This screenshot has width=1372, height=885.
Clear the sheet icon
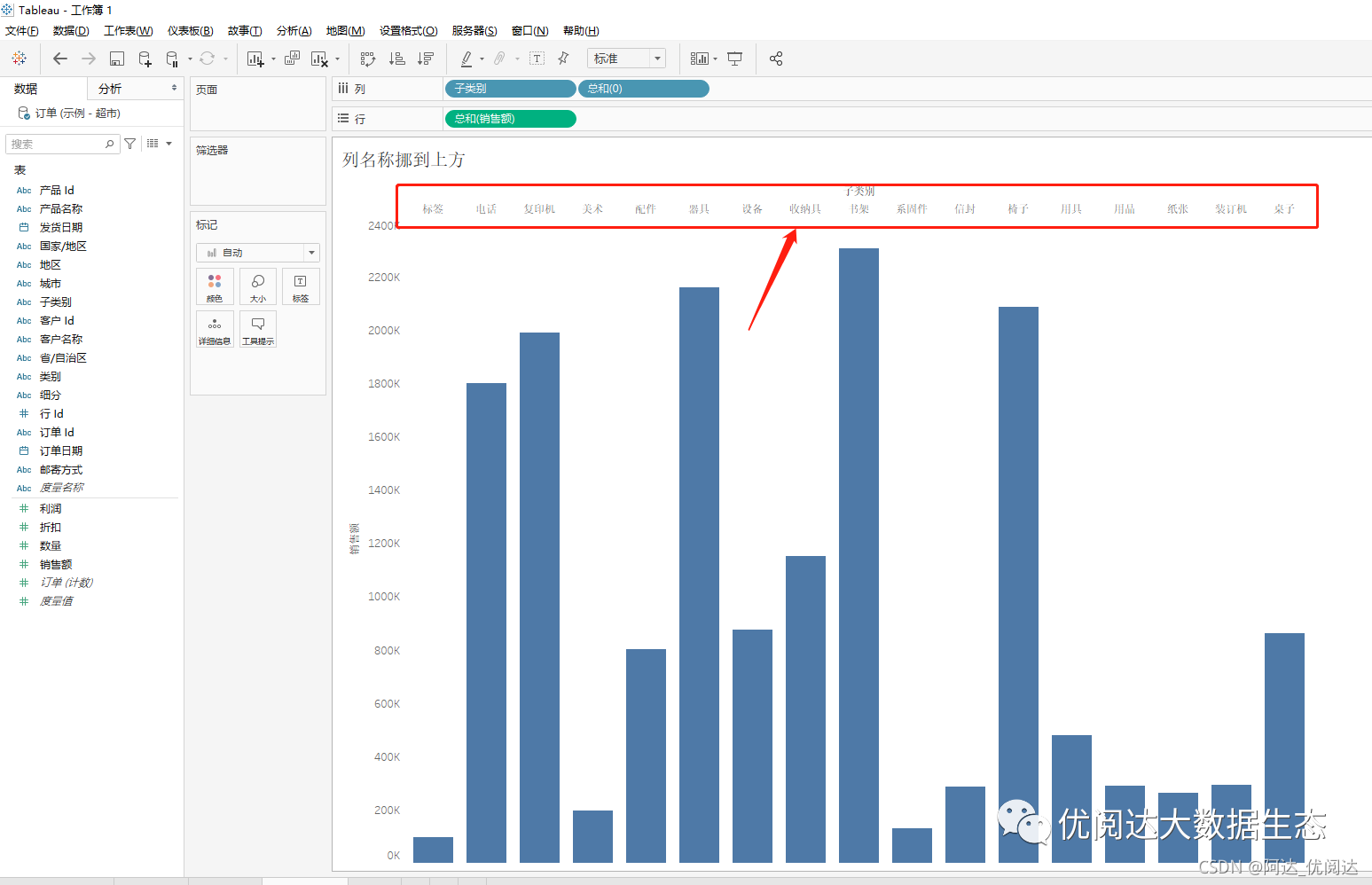coord(319,59)
